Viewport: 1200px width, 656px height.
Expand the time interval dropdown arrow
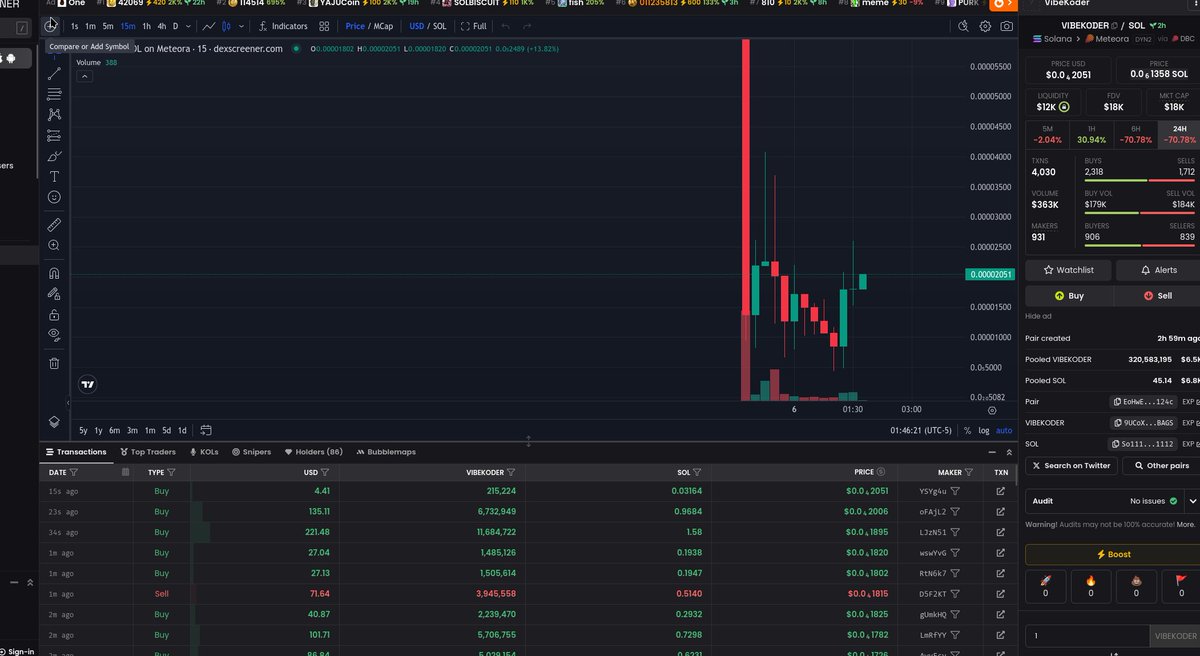190,26
